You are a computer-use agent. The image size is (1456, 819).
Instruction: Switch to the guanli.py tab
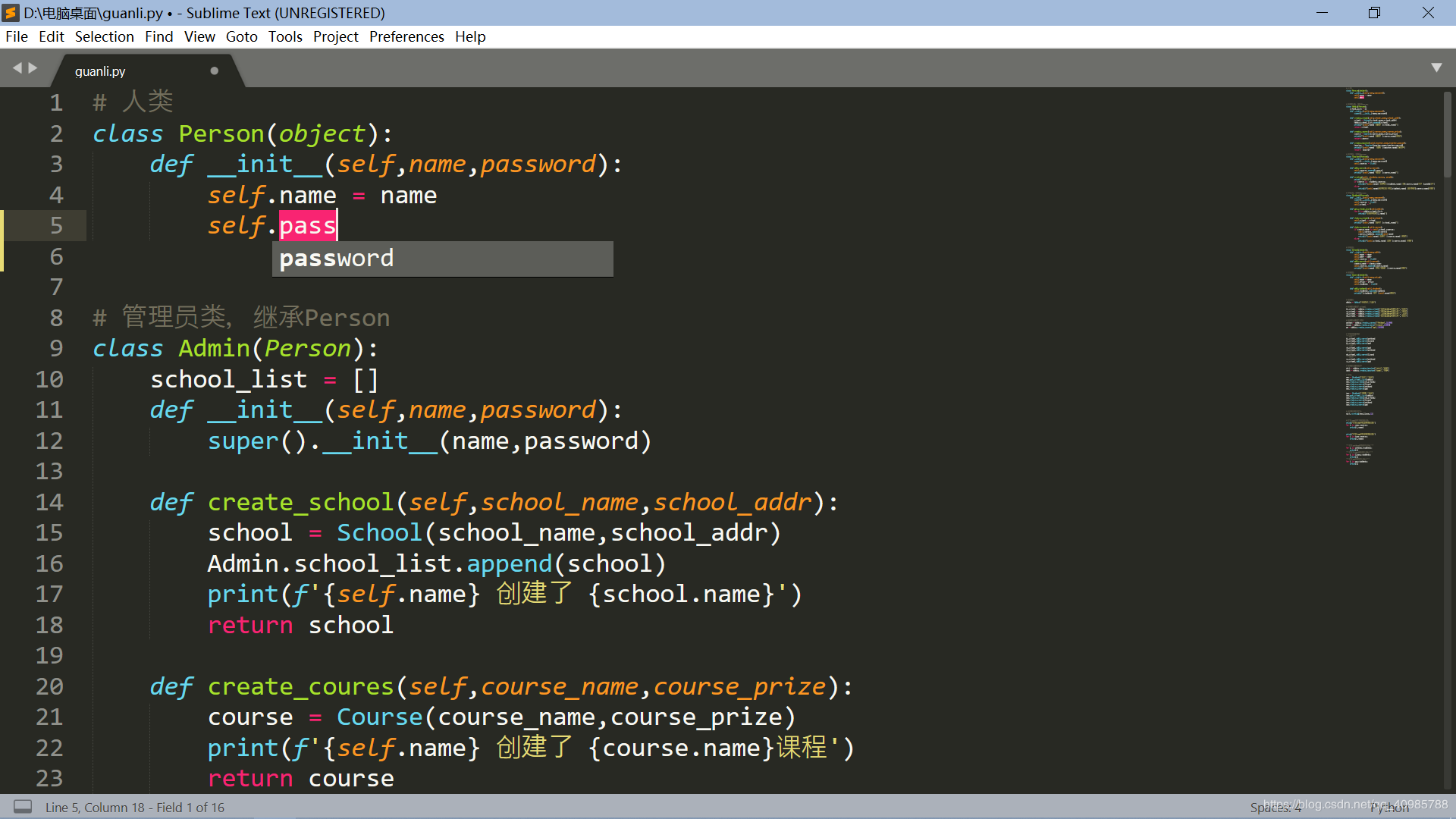point(101,71)
